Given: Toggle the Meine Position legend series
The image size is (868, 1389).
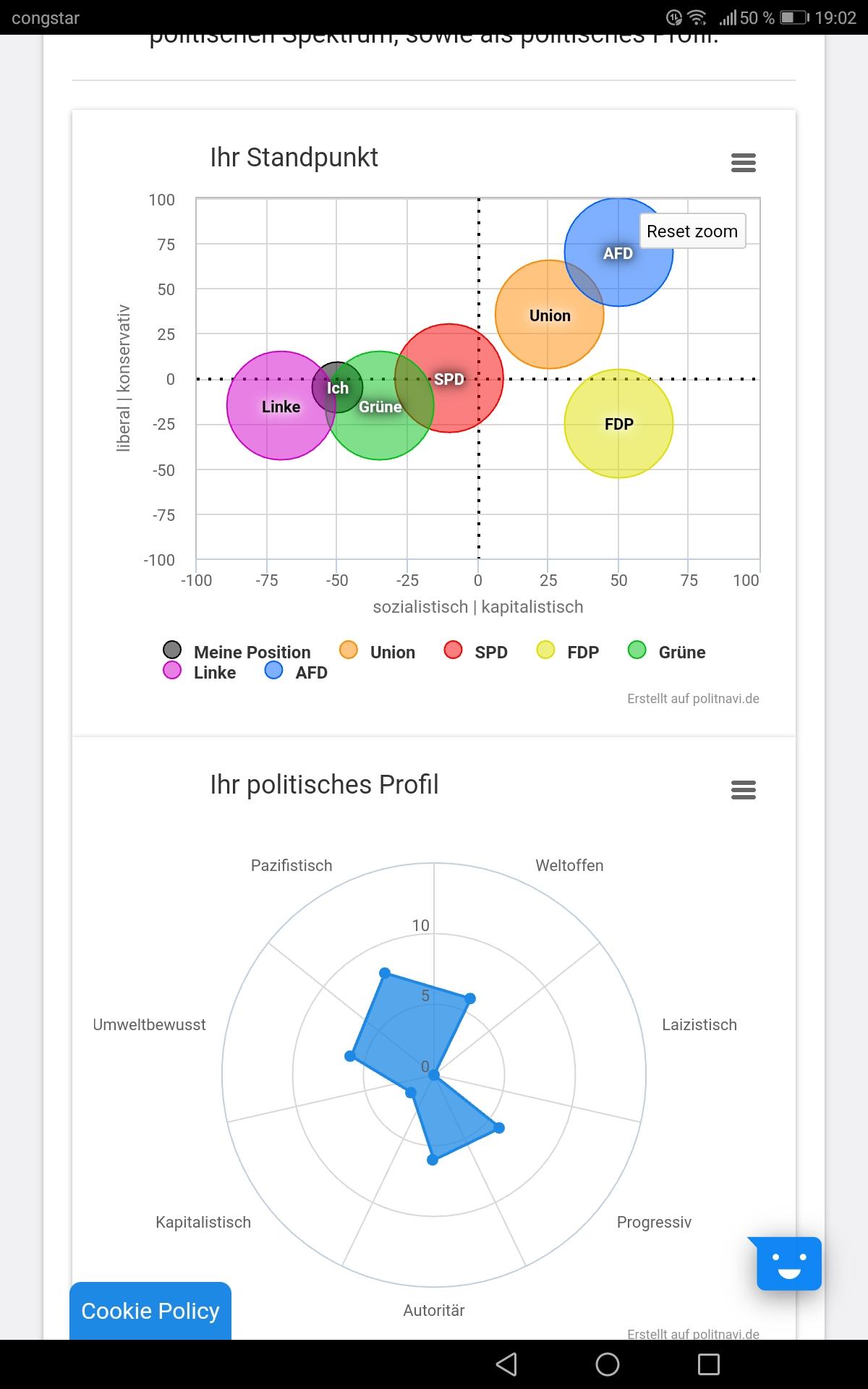Looking at the screenshot, I should tap(237, 651).
